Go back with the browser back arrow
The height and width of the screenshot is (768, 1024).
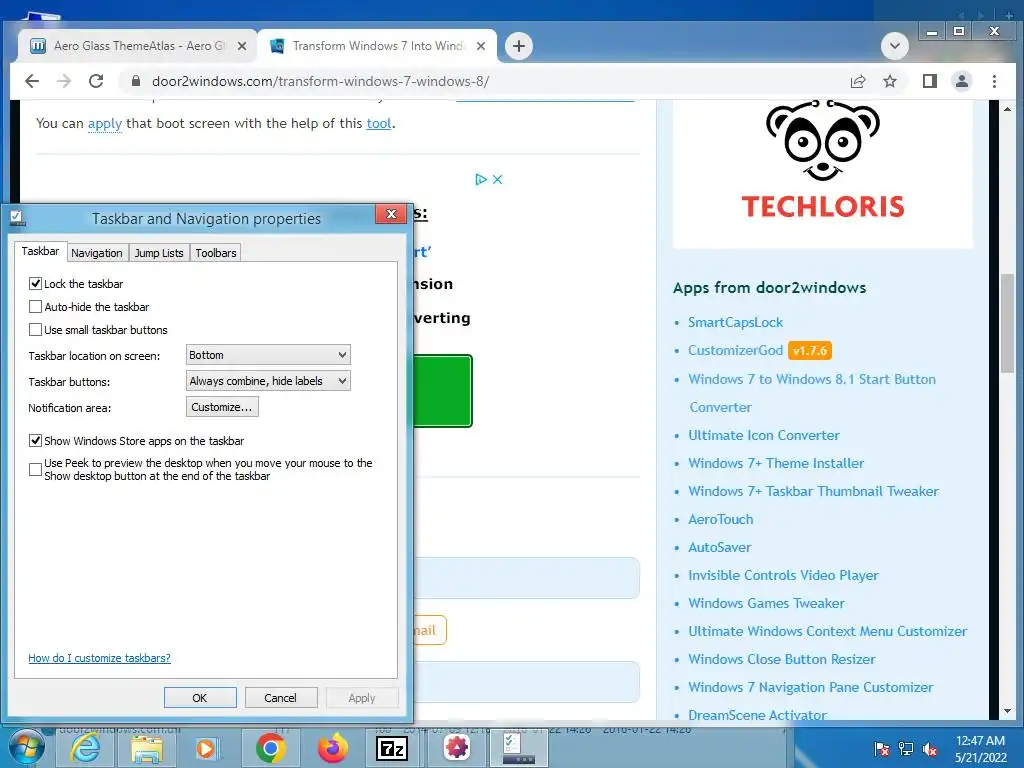click(x=32, y=81)
